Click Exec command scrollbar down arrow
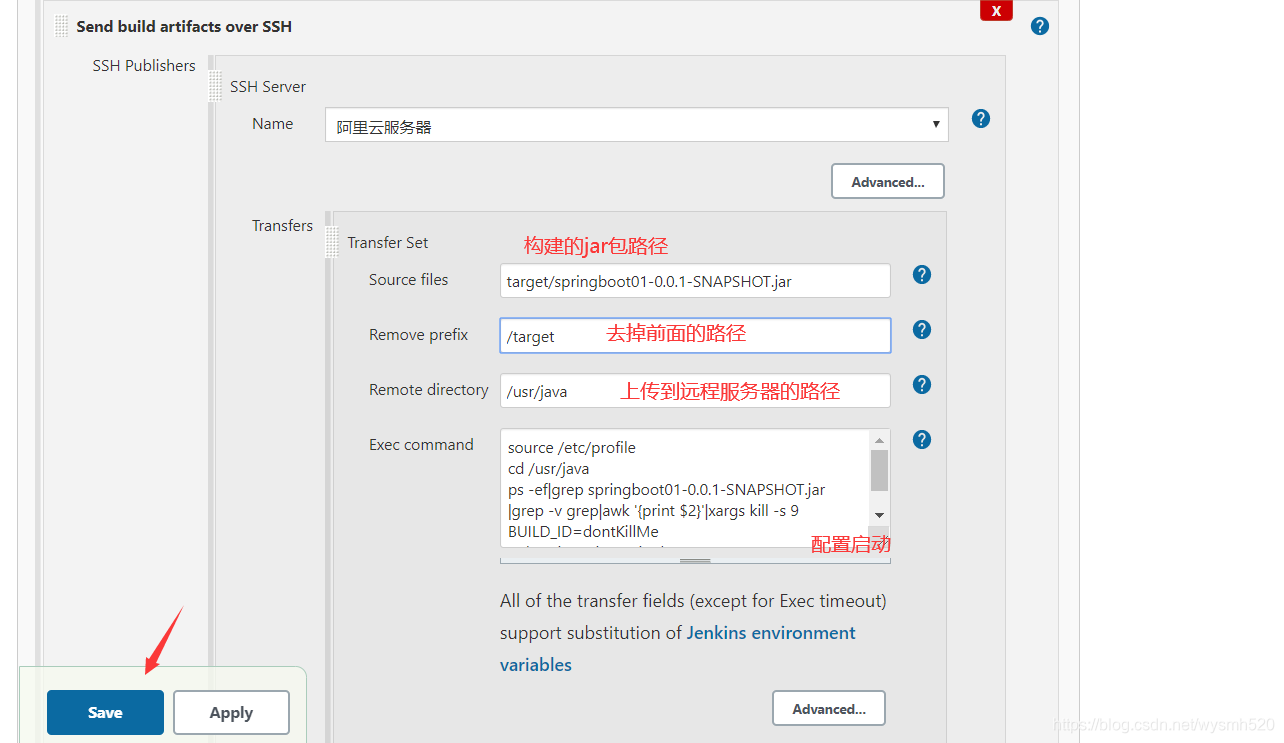Viewport: 1284px width, 743px height. pyautogui.click(x=879, y=514)
